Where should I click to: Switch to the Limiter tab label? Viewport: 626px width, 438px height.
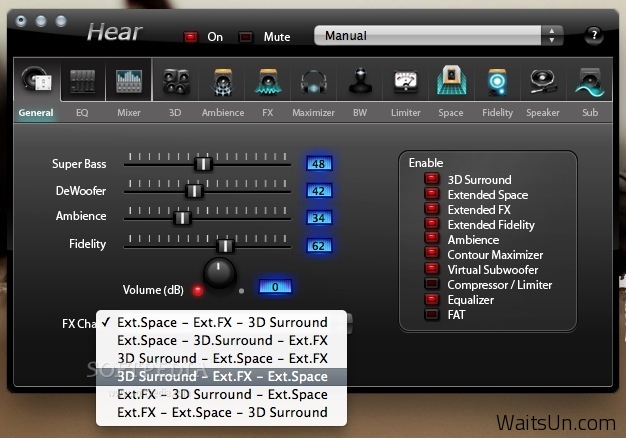406,113
